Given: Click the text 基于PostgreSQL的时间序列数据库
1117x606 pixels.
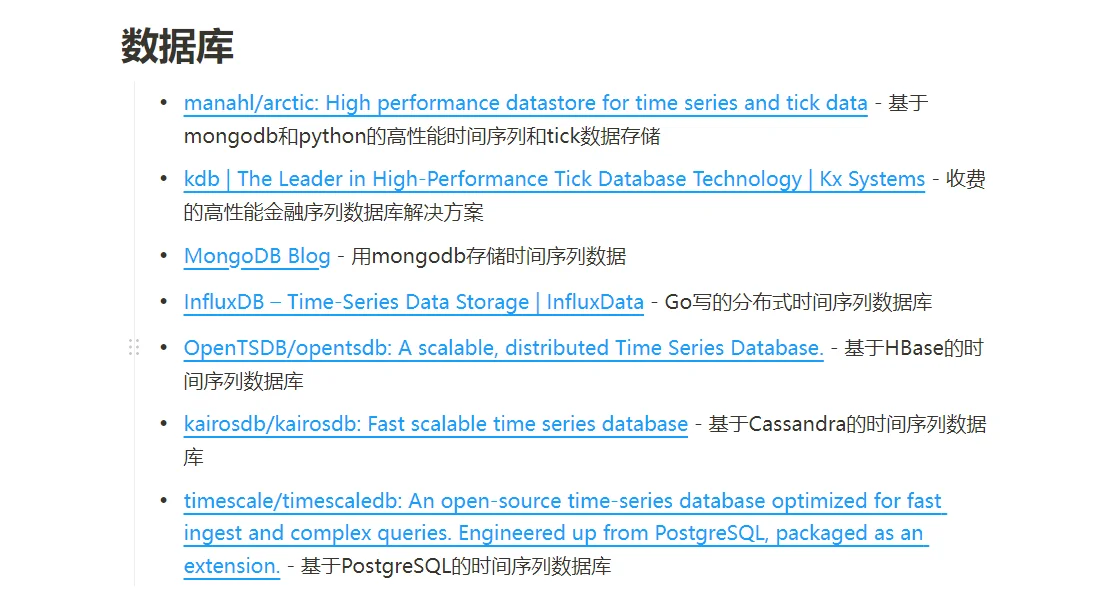Looking at the screenshot, I should [x=455, y=566].
